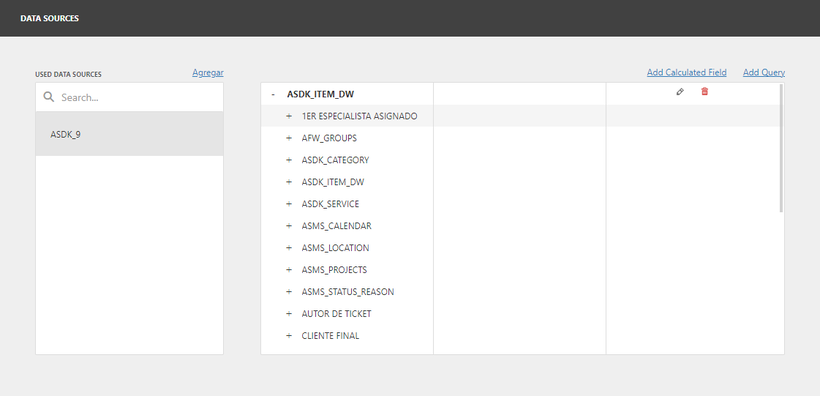820x396 pixels.
Task: Expand the ASDK_SERVICE node
Action: [289, 204]
